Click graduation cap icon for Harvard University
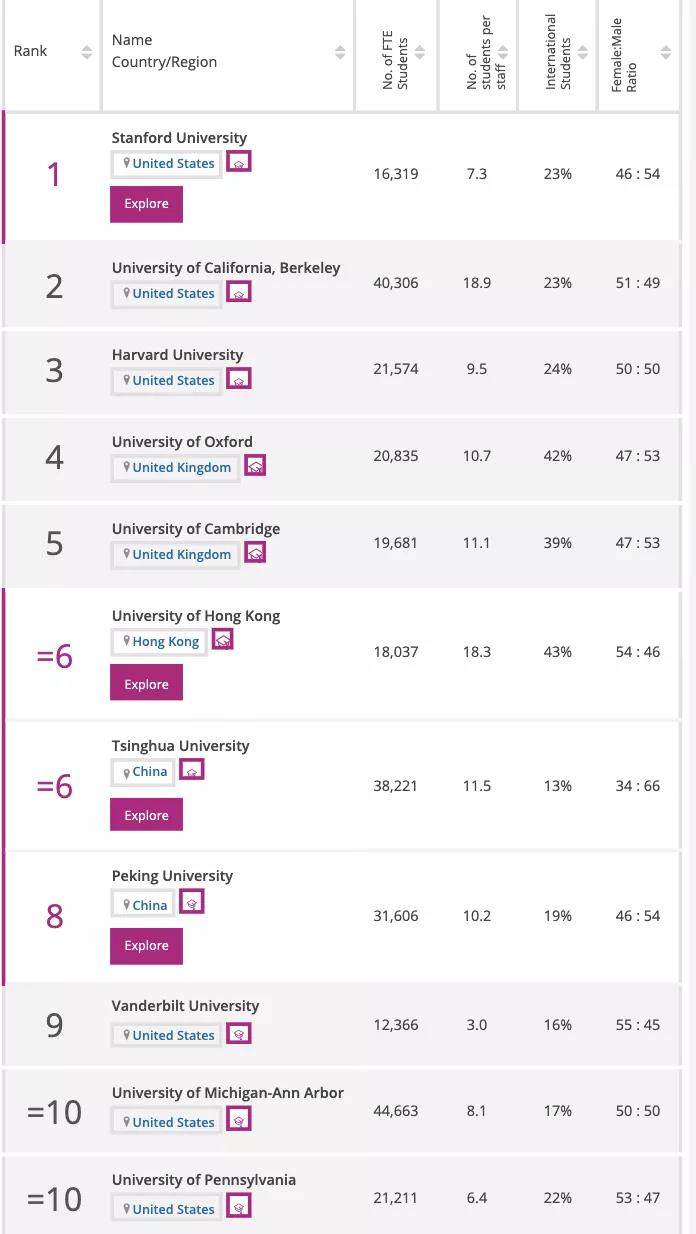696x1234 pixels. tap(239, 379)
